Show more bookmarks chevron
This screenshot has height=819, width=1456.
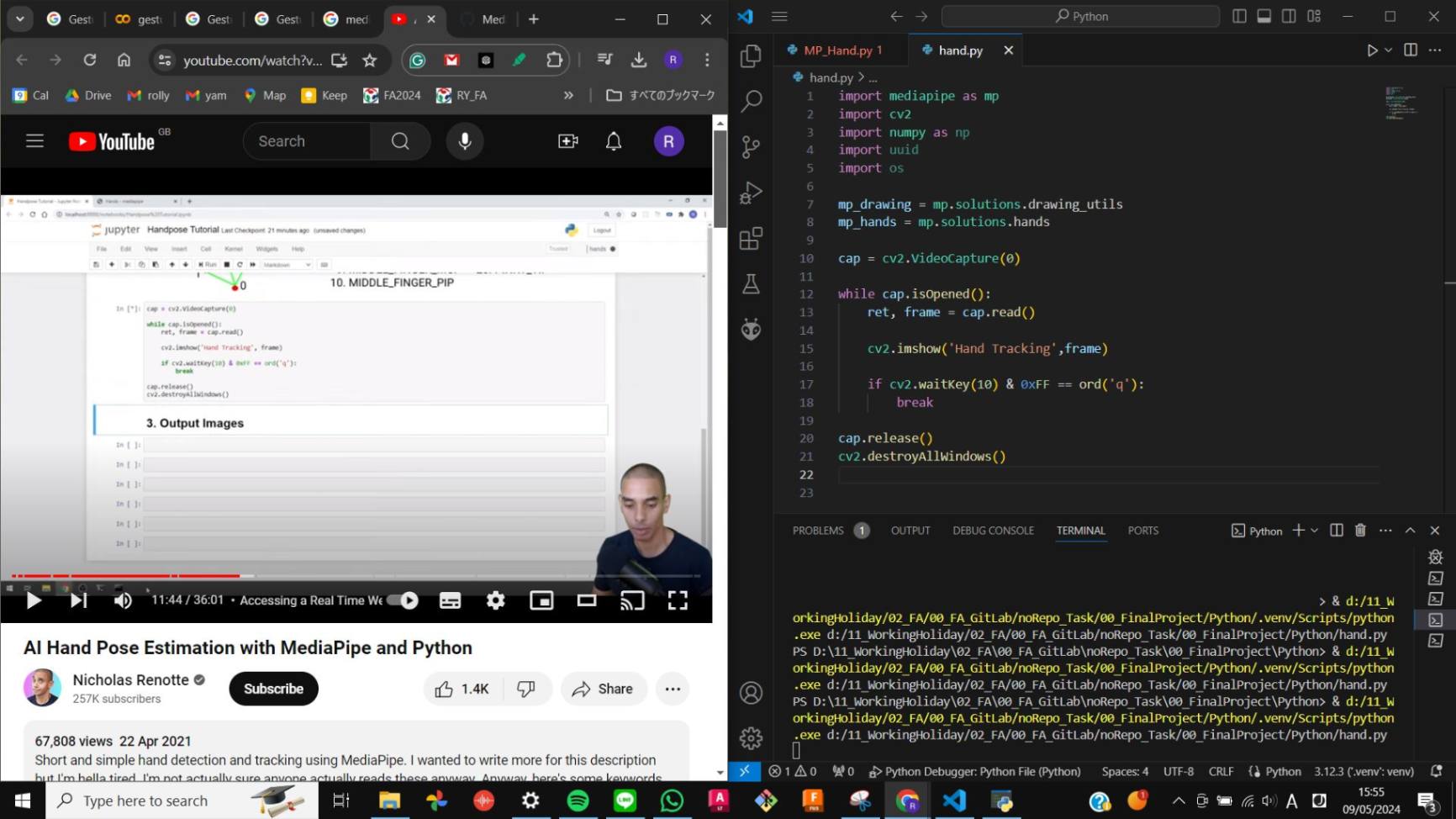click(x=568, y=95)
